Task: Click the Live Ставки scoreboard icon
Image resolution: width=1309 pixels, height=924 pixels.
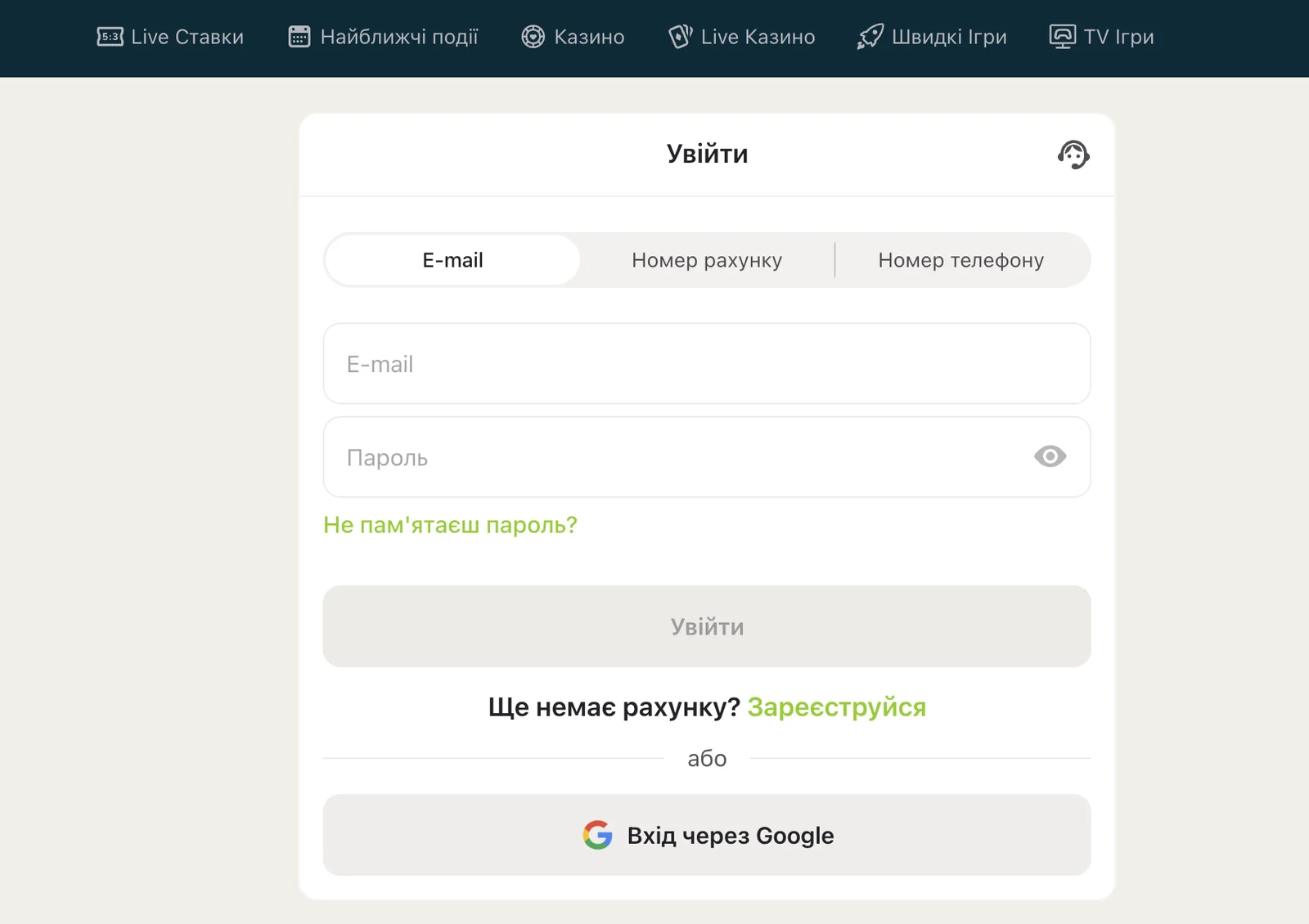Action: click(x=110, y=37)
